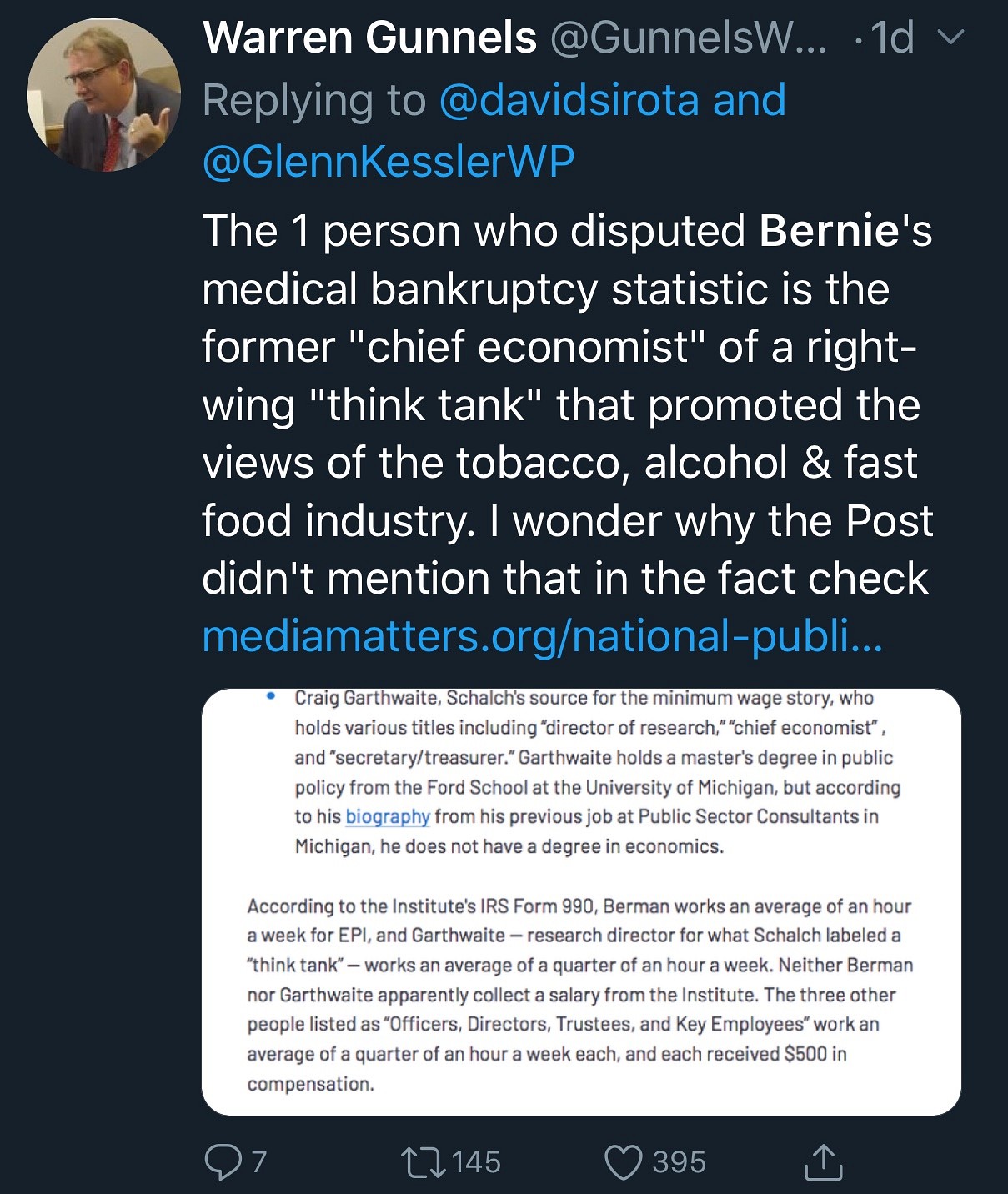The height and width of the screenshot is (1194, 1008).
Task: Reply to Warren Gunnels' tweet
Action: pos(223,1161)
